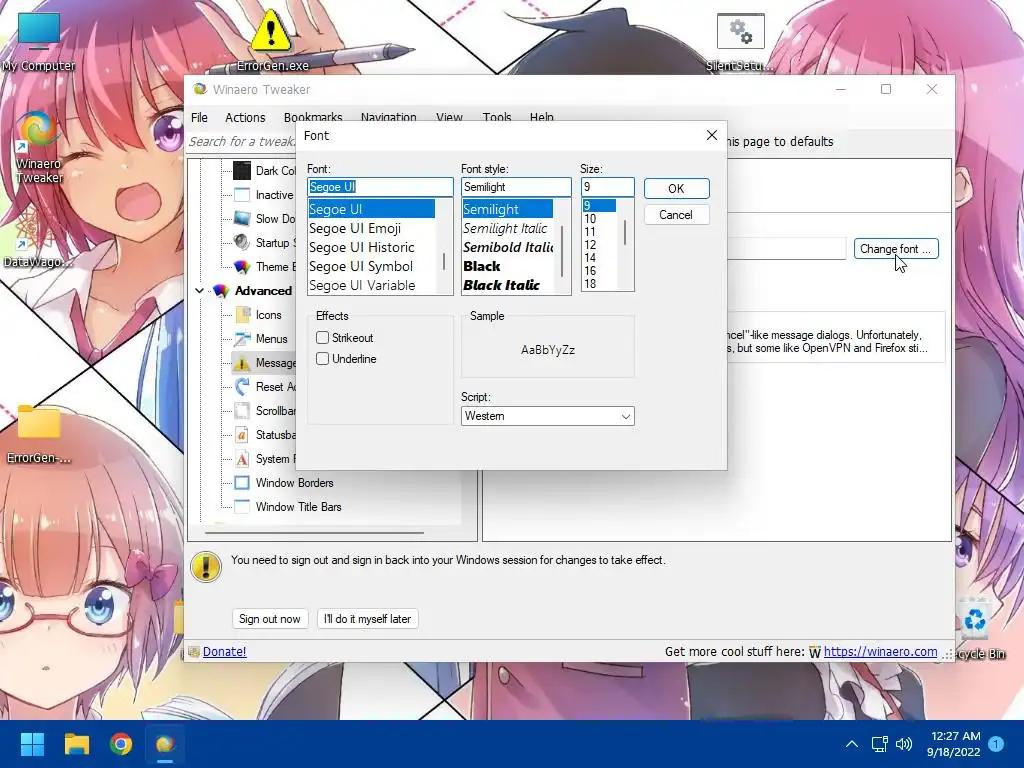Select the Message Font warning icon
This screenshot has width=1024, height=768.
pyautogui.click(x=242, y=362)
